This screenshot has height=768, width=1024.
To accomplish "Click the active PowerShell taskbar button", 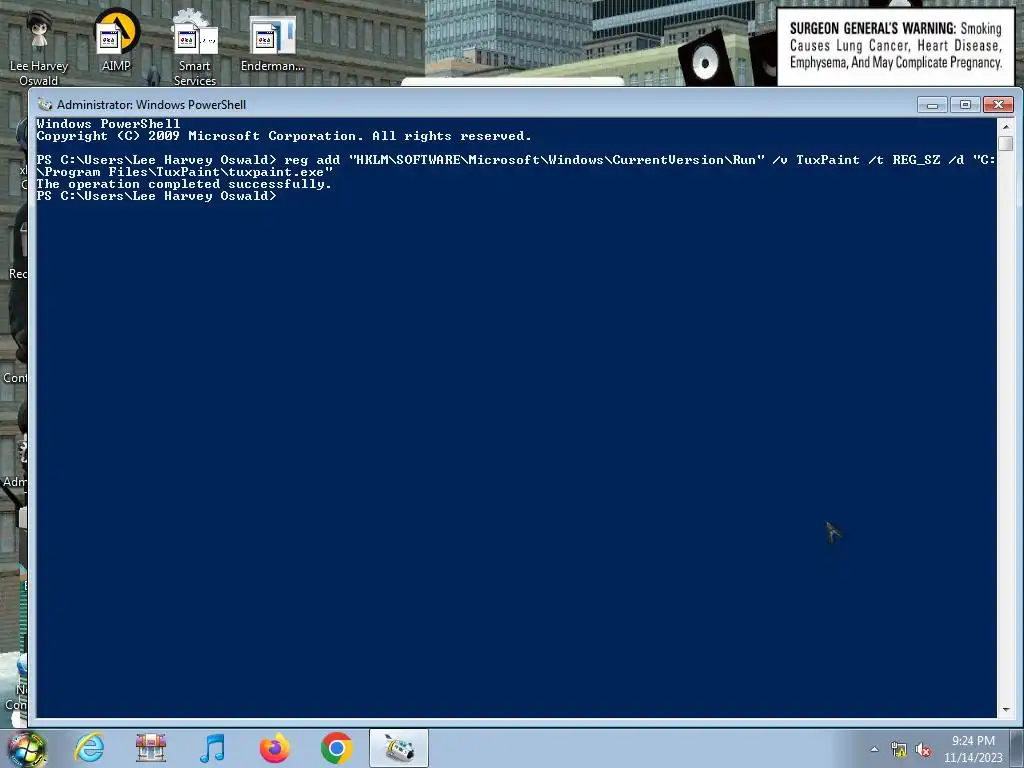I will point(398,748).
